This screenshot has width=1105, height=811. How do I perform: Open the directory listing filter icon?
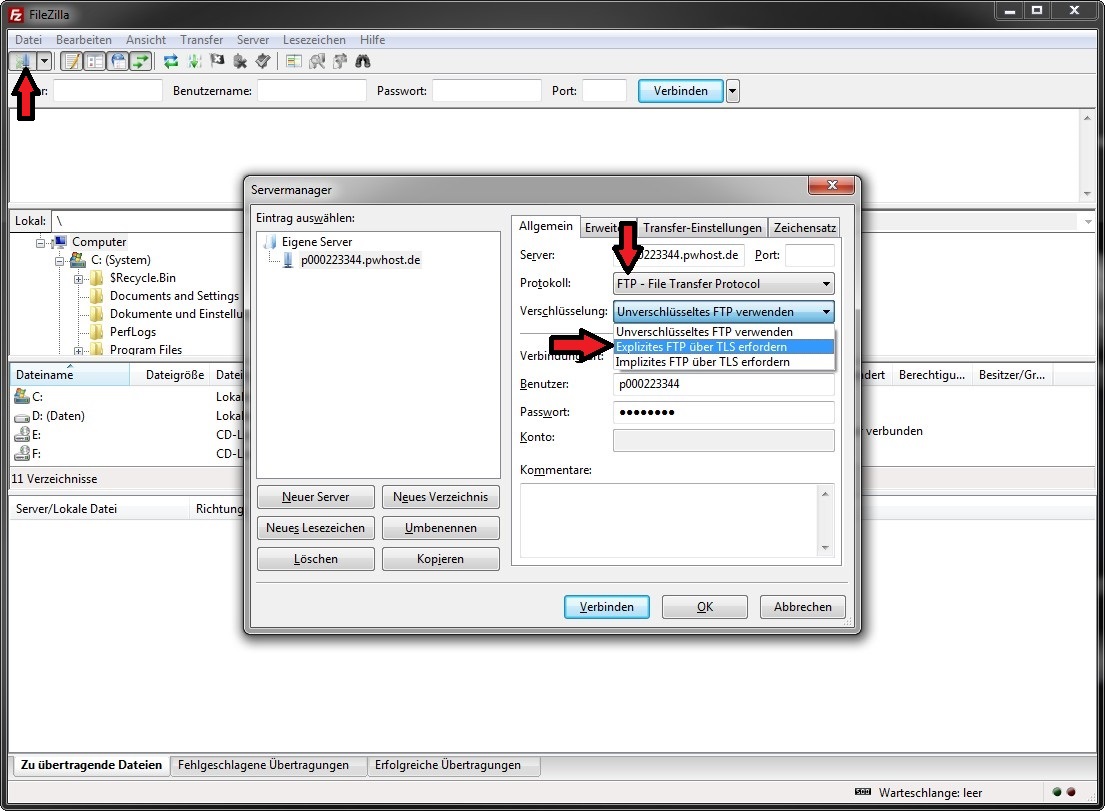(294, 61)
